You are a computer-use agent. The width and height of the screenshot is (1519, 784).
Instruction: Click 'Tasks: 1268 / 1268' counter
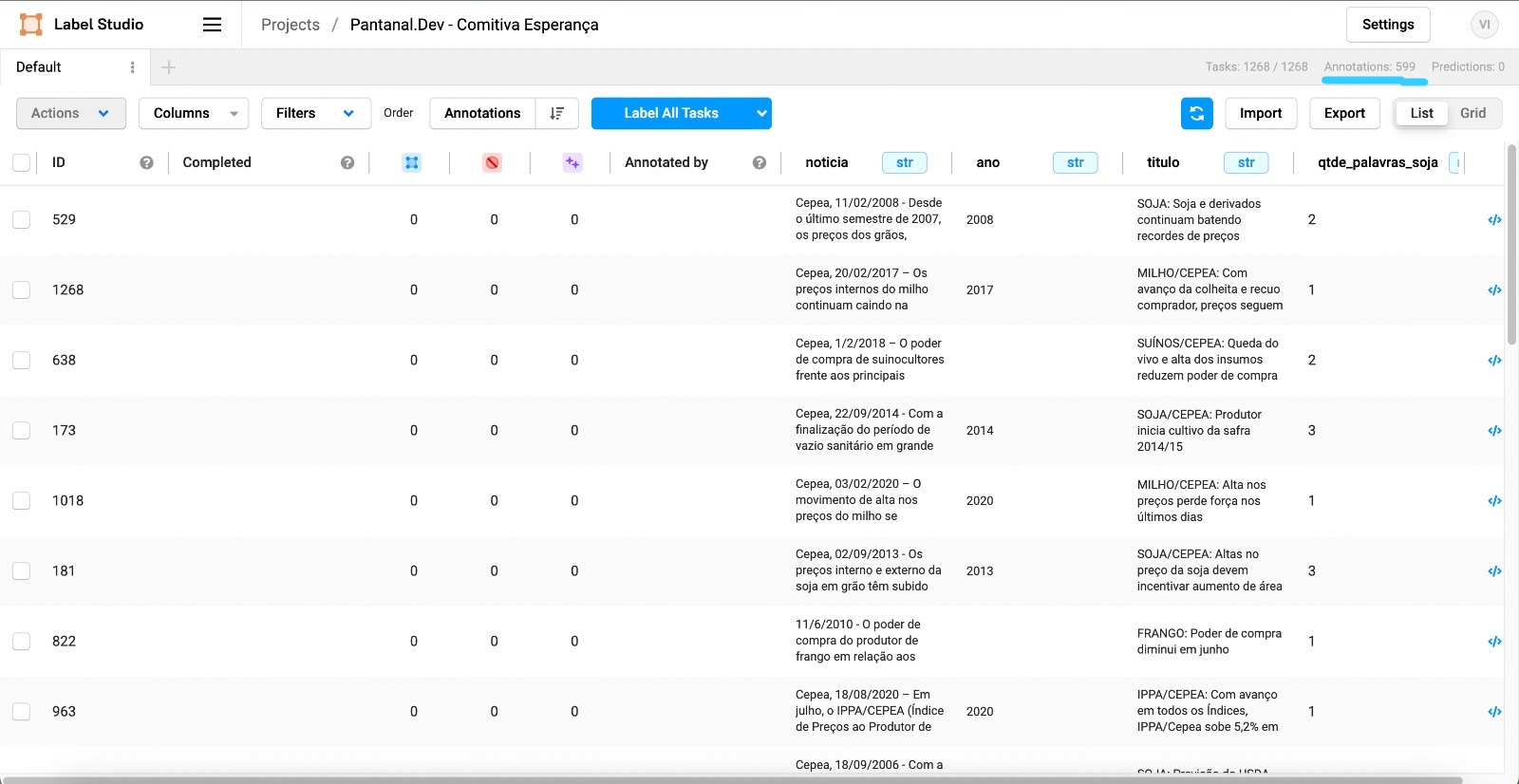point(1257,66)
